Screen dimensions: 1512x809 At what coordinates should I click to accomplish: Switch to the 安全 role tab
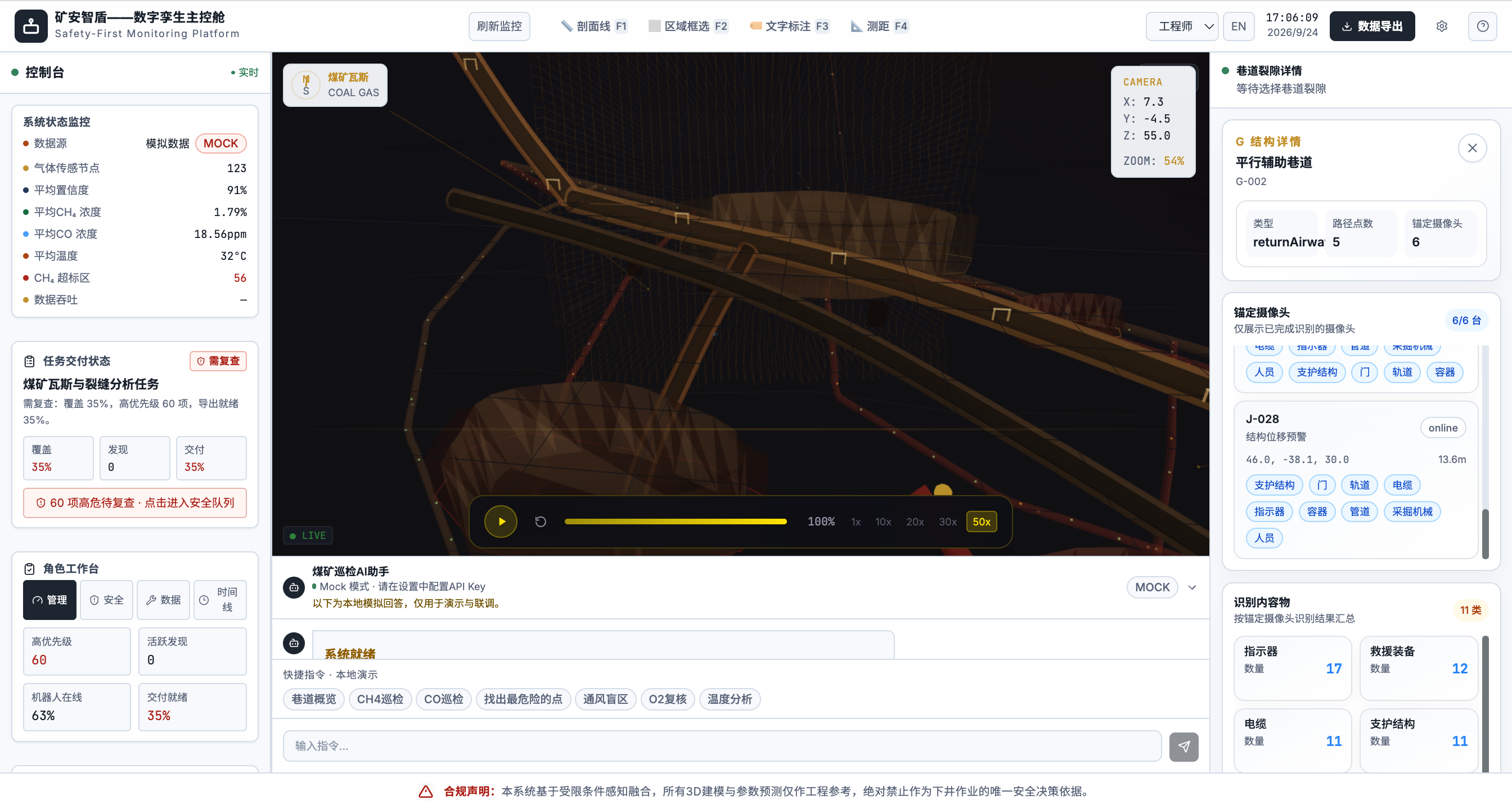click(107, 600)
